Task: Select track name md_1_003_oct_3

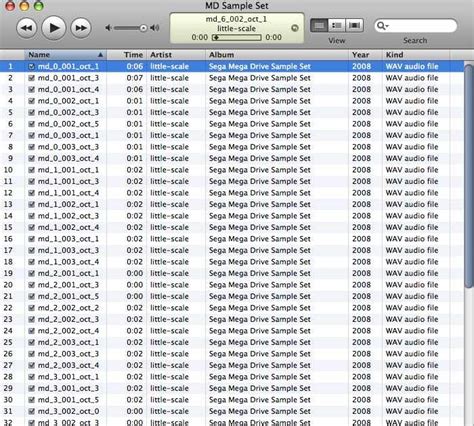Action: 68,251
